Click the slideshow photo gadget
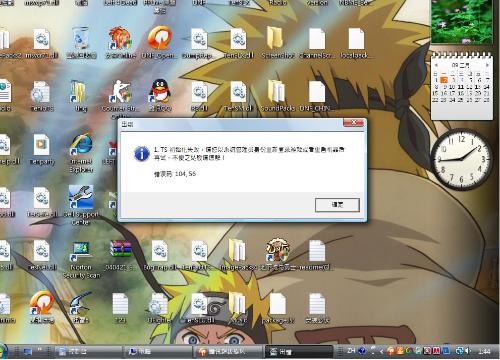 462,22
